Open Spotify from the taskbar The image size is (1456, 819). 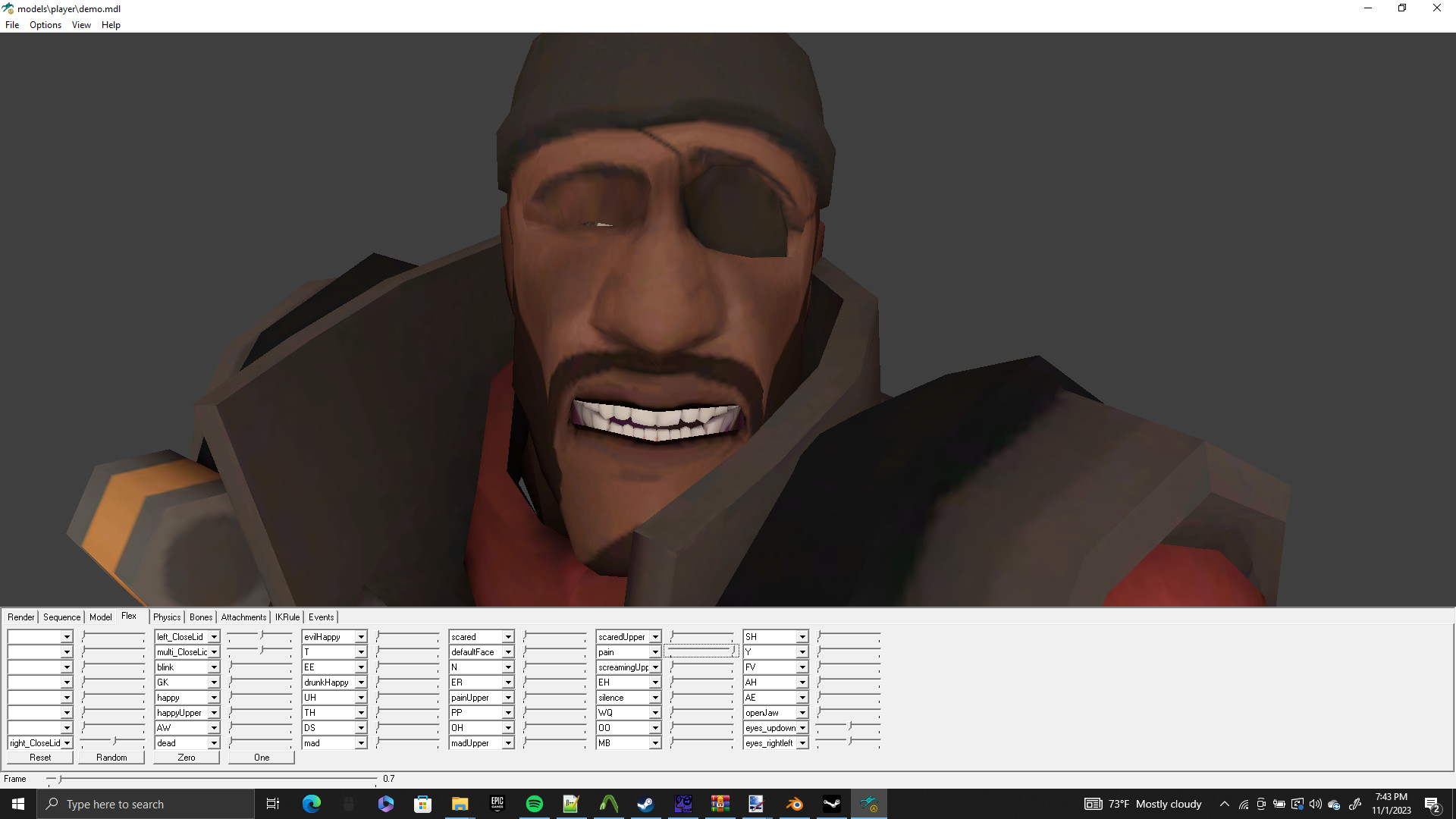[x=535, y=804]
